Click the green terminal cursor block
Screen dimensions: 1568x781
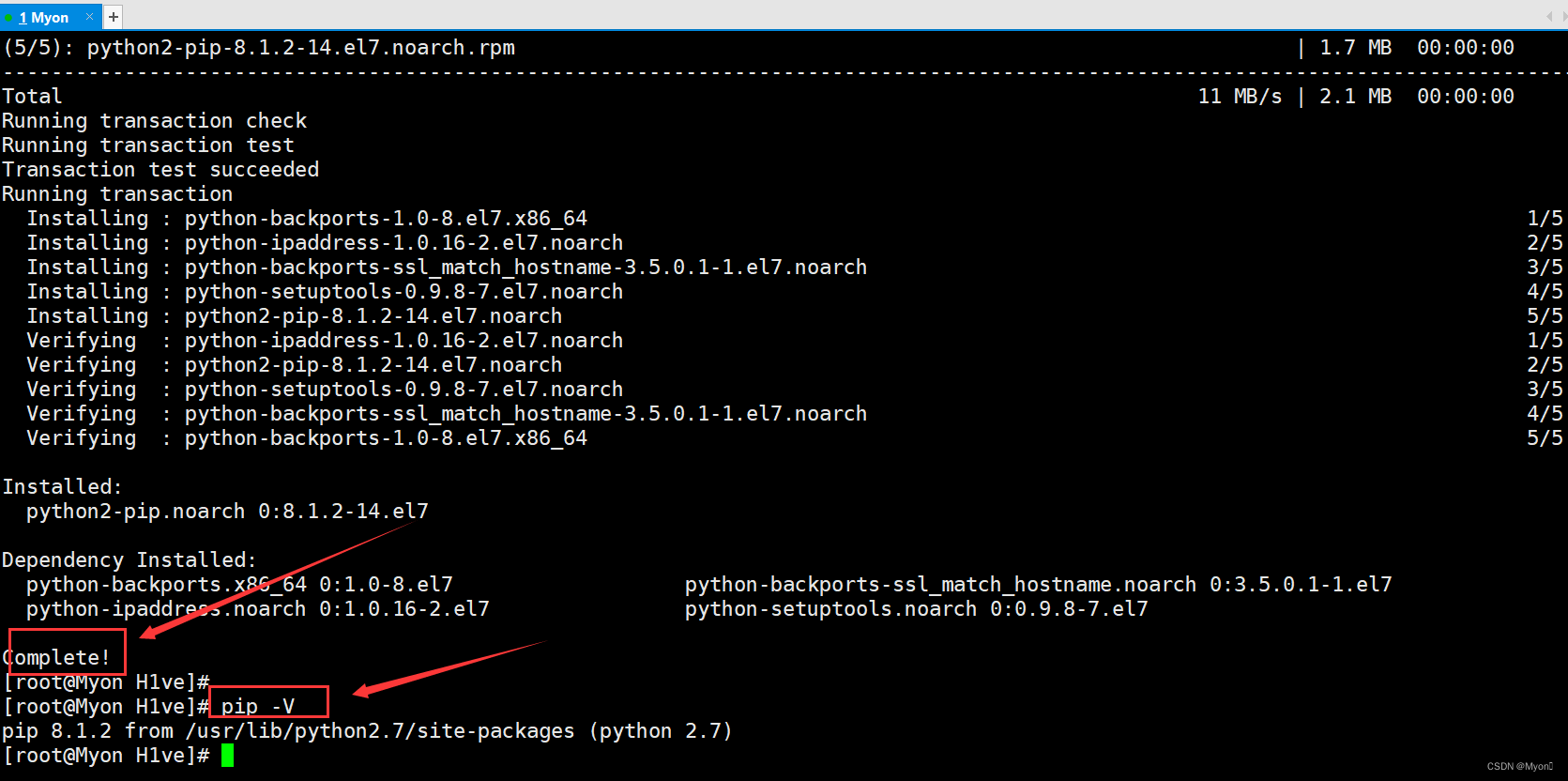click(x=227, y=756)
